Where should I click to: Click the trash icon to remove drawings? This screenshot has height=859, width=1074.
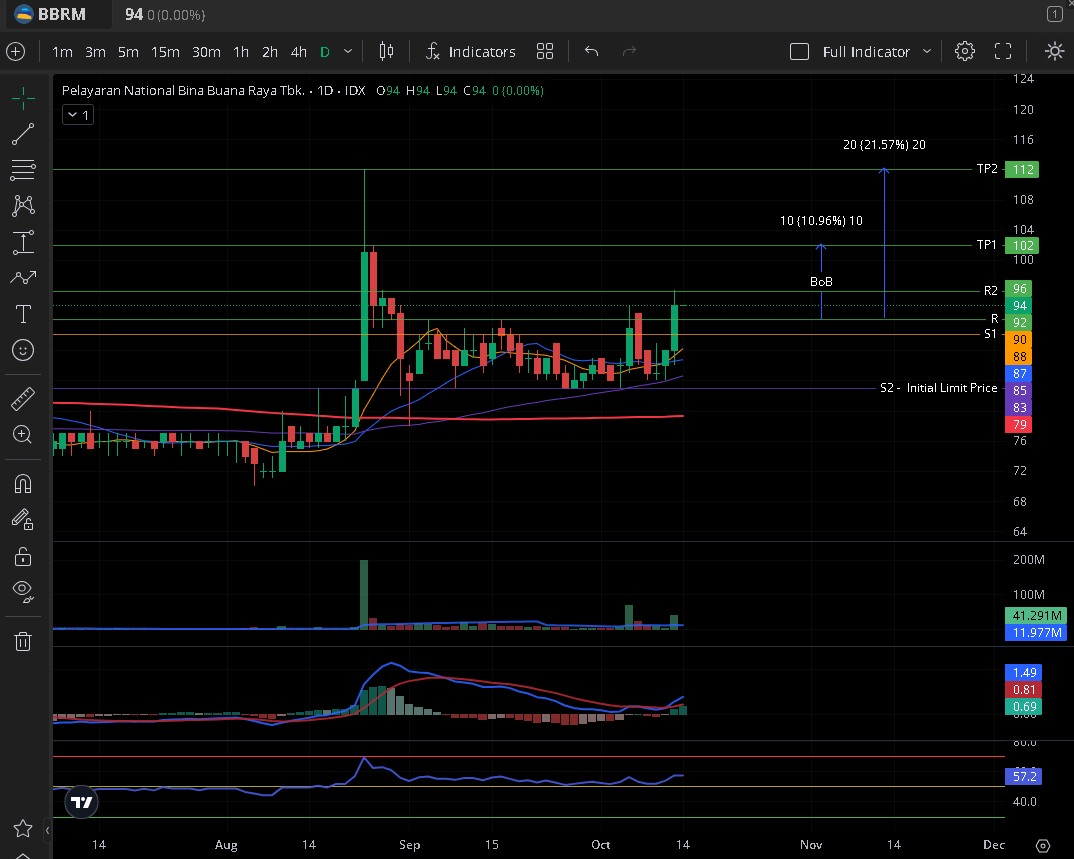23,641
